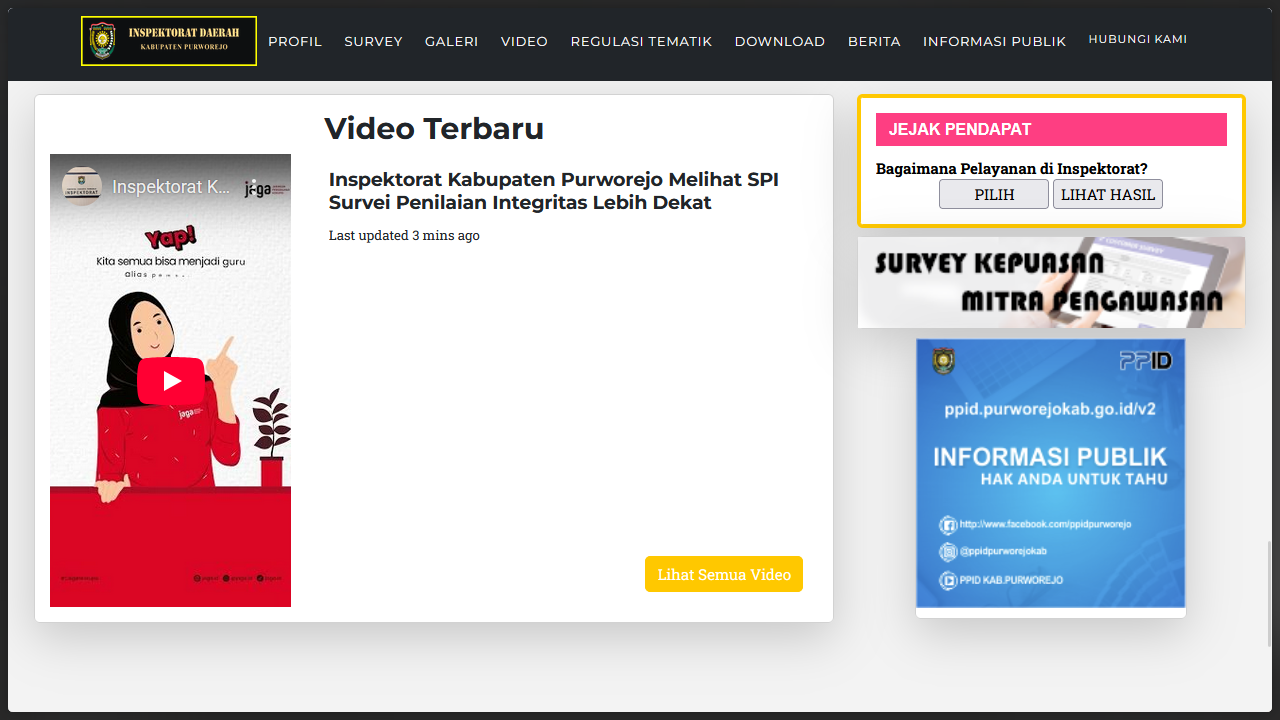Open the INFORMASI PUBLIK menu

(994, 41)
